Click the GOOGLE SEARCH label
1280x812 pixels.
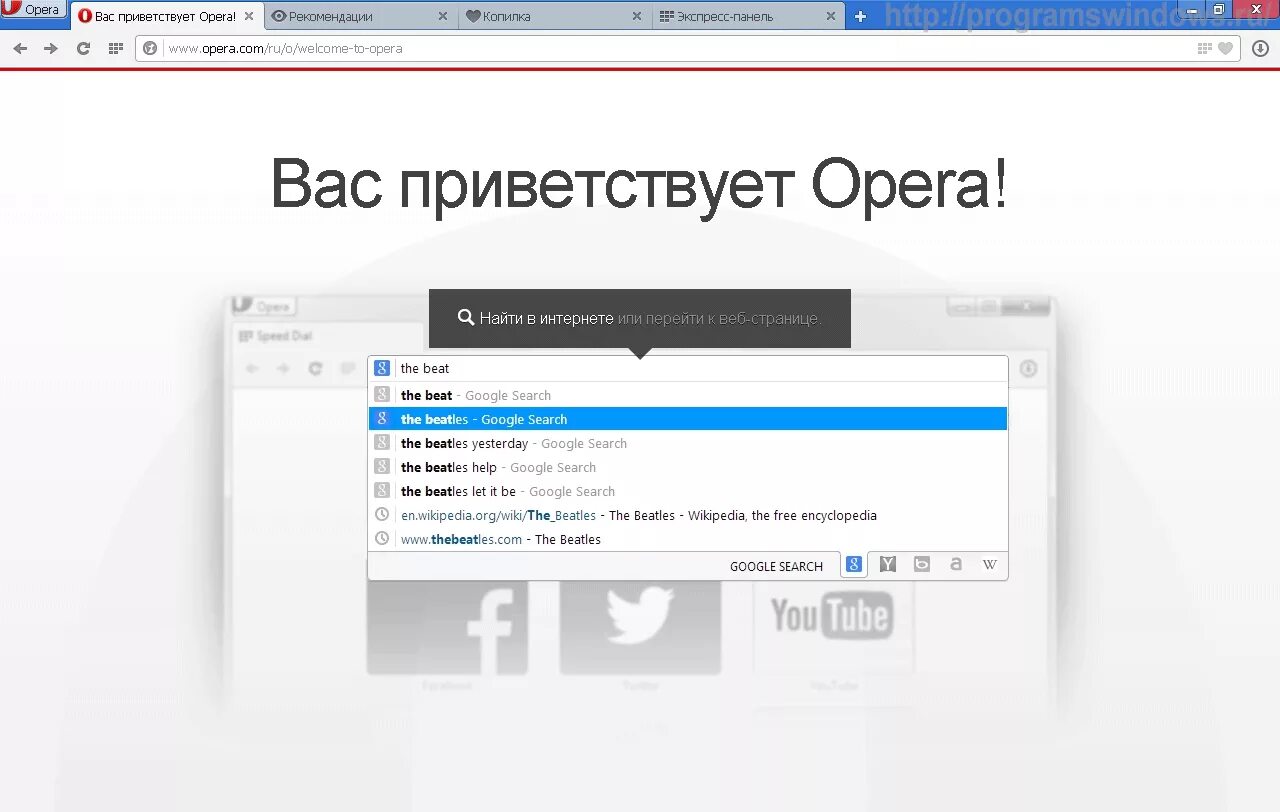coord(776,566)
